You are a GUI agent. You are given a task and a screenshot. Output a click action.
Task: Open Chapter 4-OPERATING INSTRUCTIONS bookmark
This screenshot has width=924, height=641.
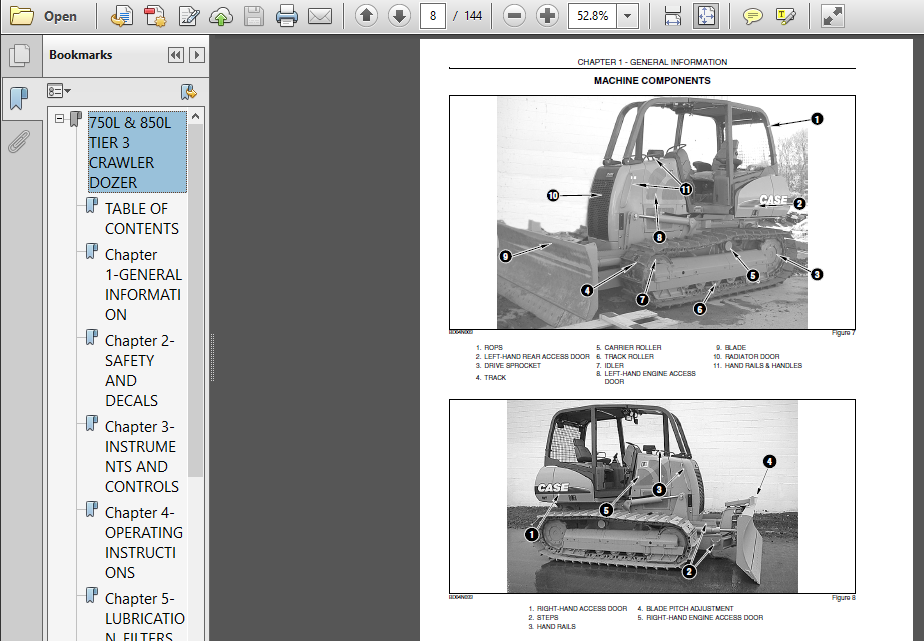click(x=144, y=543)
